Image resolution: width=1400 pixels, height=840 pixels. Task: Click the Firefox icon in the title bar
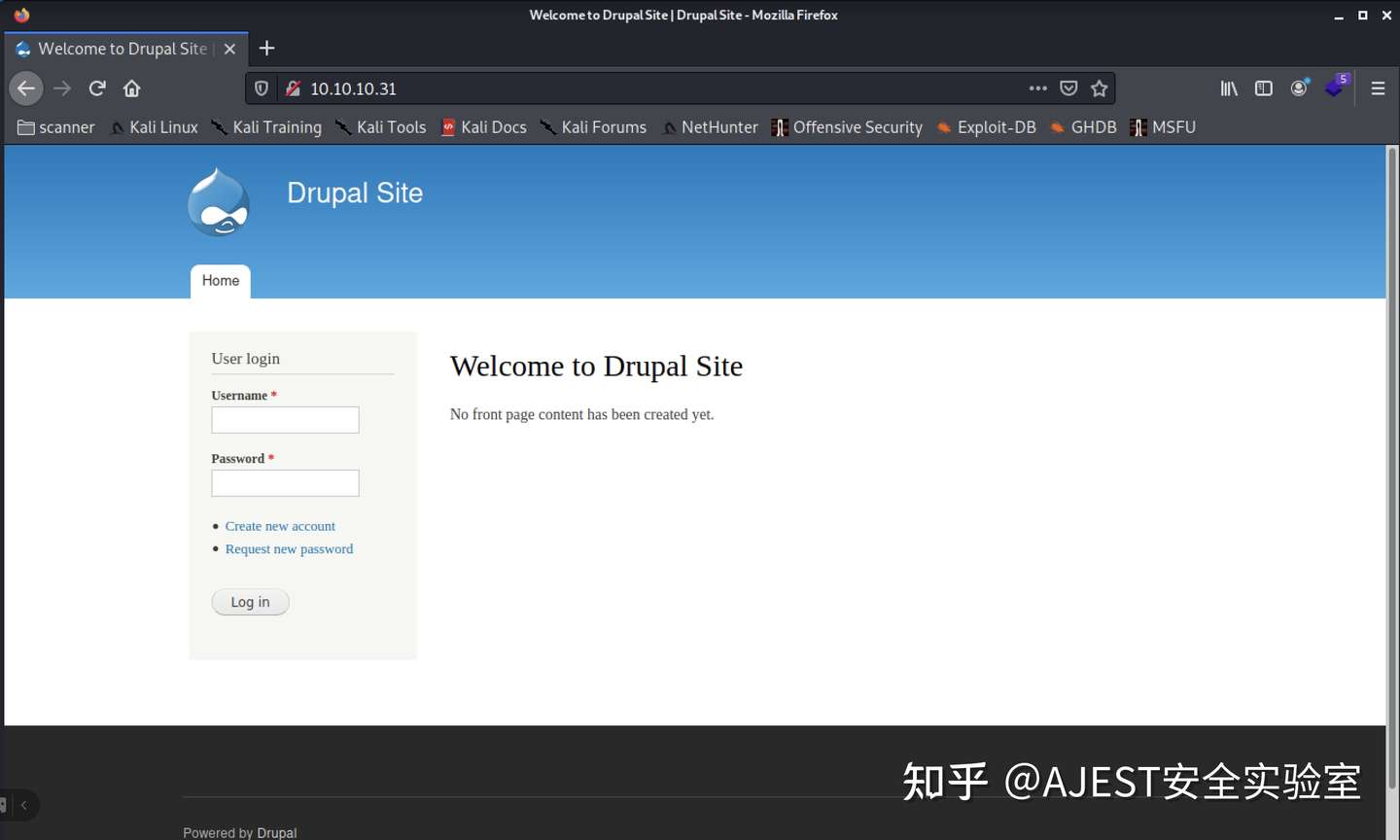click(21, 15)
